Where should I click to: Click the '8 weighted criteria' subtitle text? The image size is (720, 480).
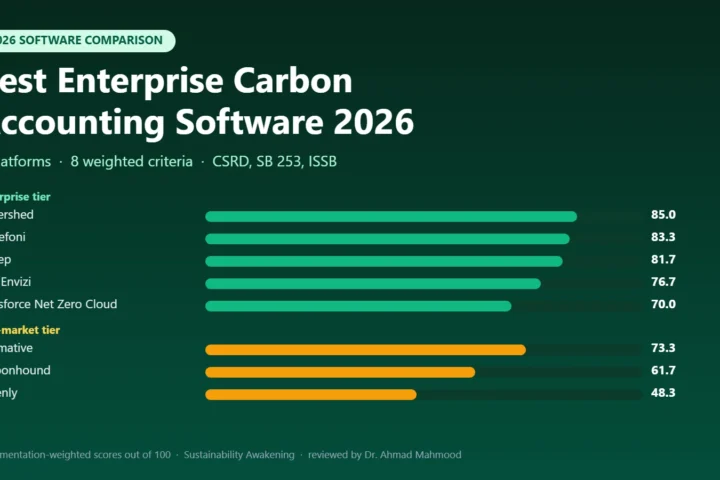(x=131, y=161)
